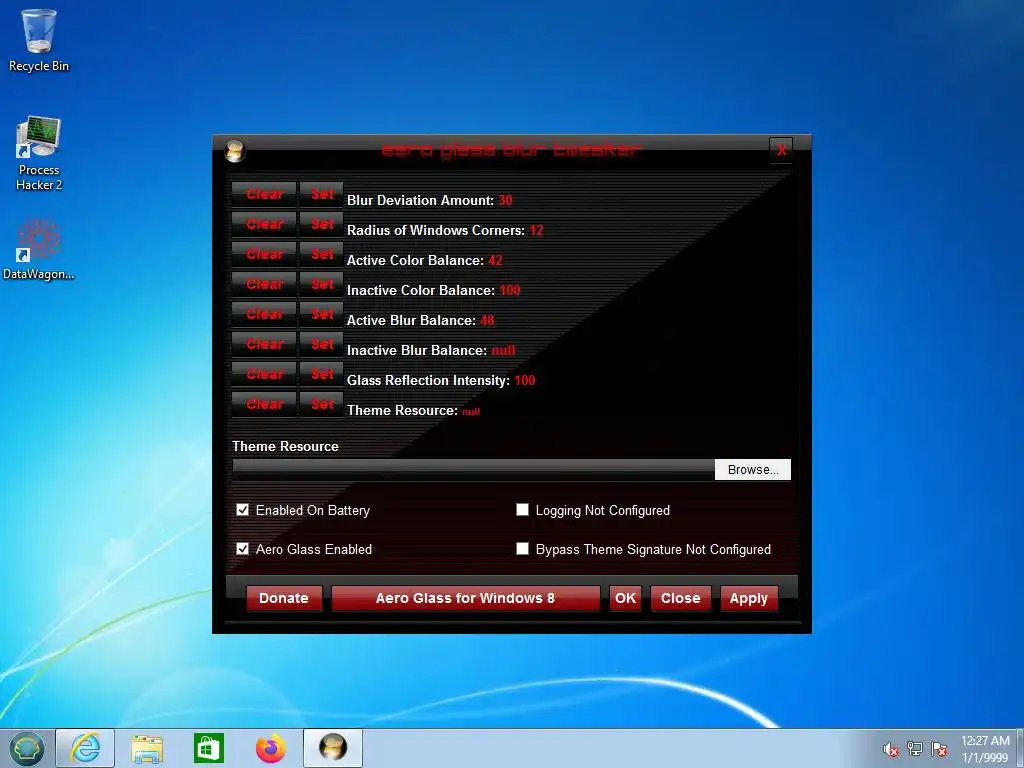Click the Inactive Color Balance value 100
Screen dimensions: 1024x768
(509, 291)
